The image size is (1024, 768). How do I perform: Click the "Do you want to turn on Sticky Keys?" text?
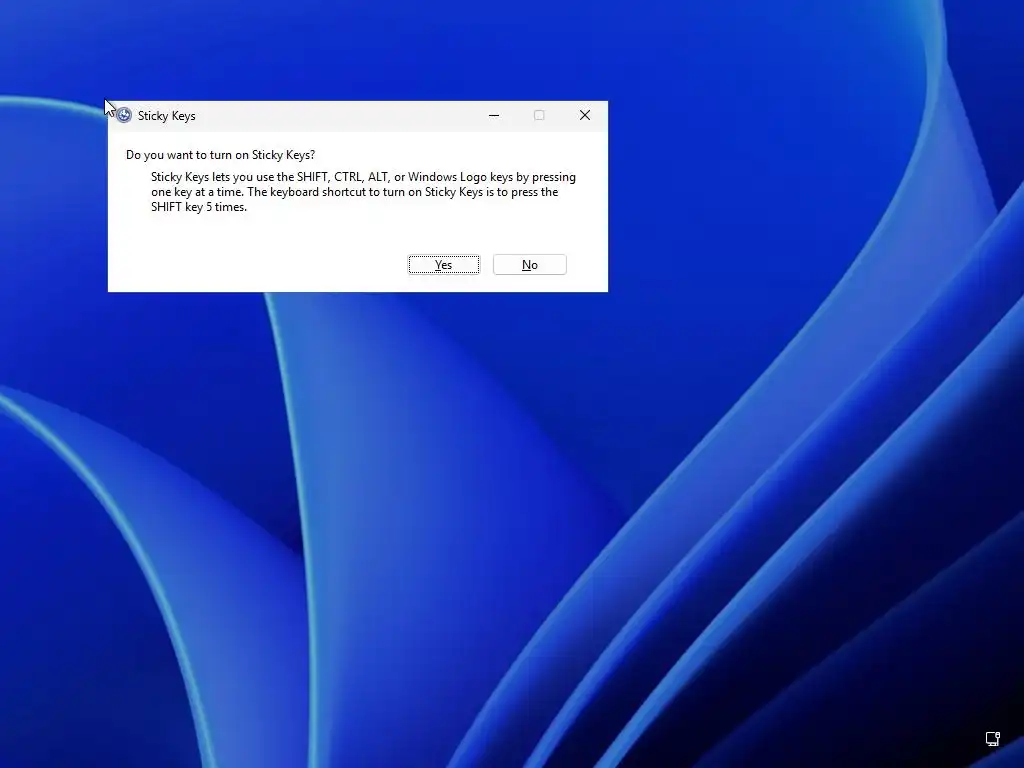[x=221, y=155]
